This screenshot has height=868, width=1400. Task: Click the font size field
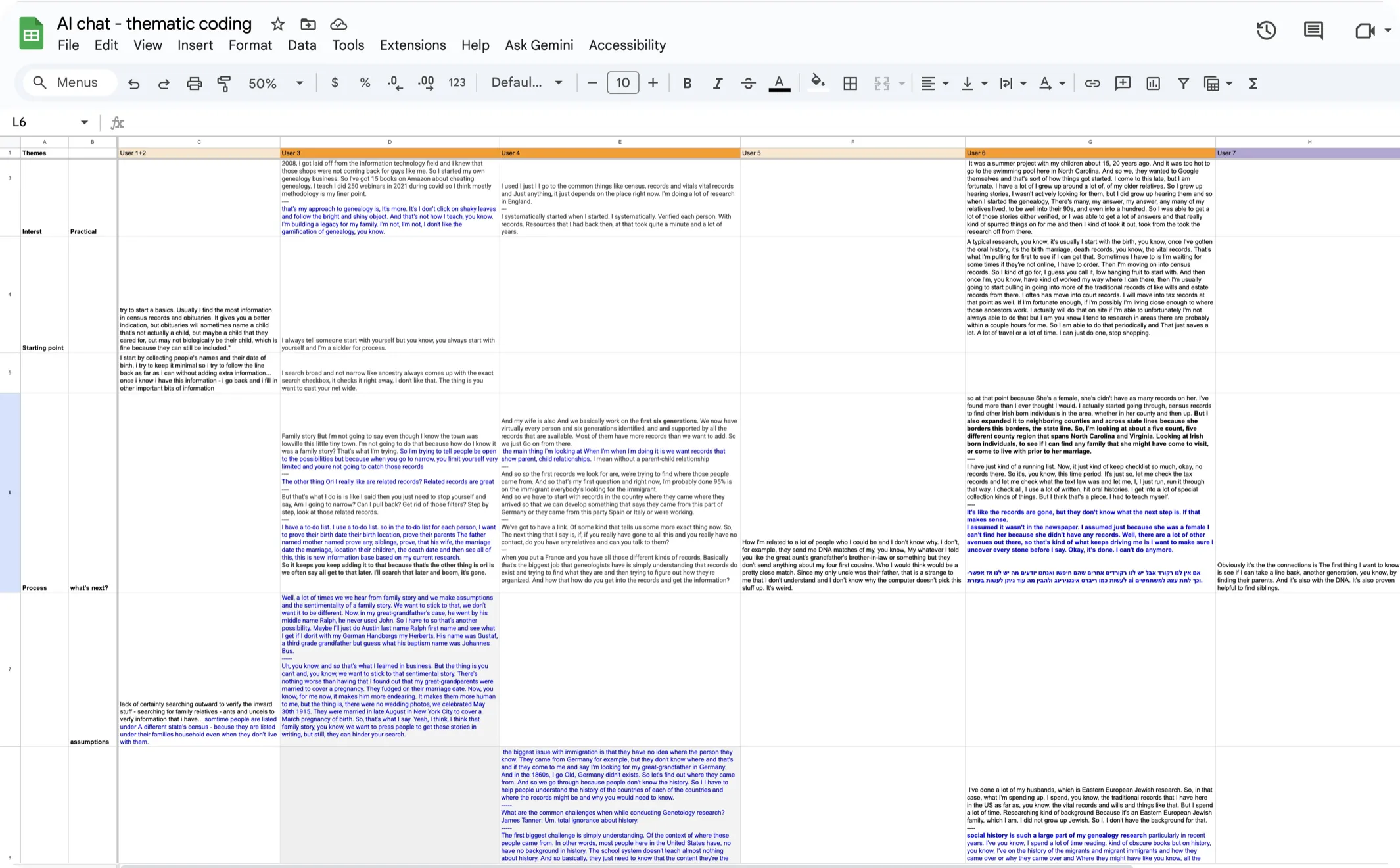pos(622,83)
